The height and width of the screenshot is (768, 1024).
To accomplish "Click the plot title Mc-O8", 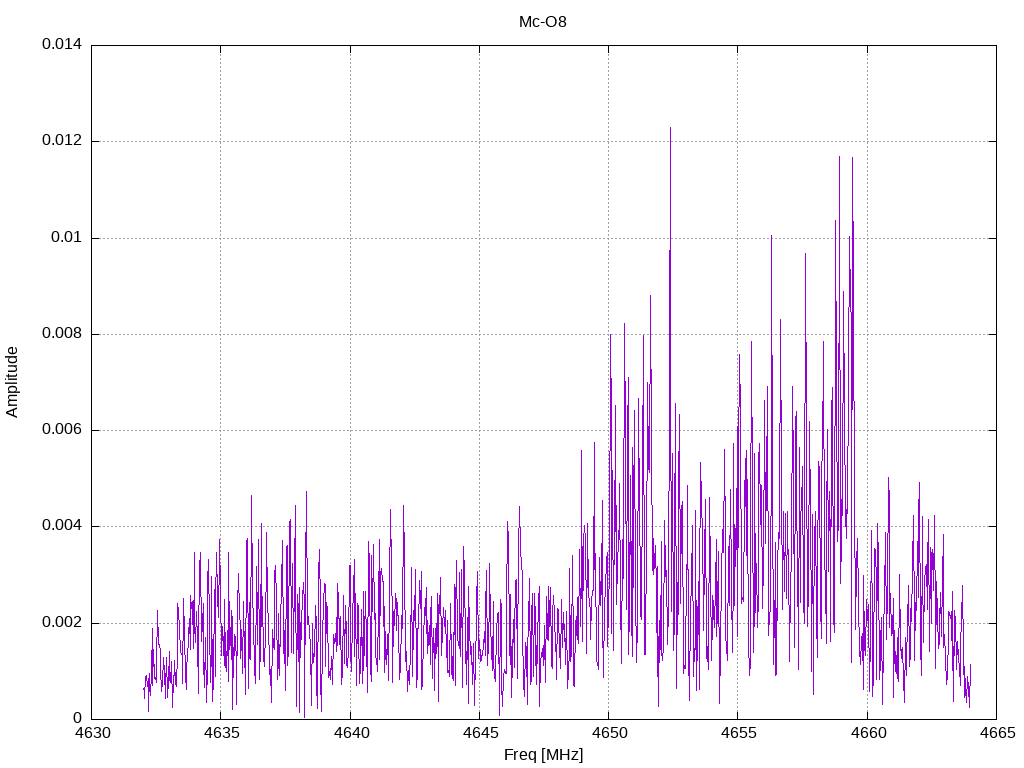I will click(x=543, y=22).
